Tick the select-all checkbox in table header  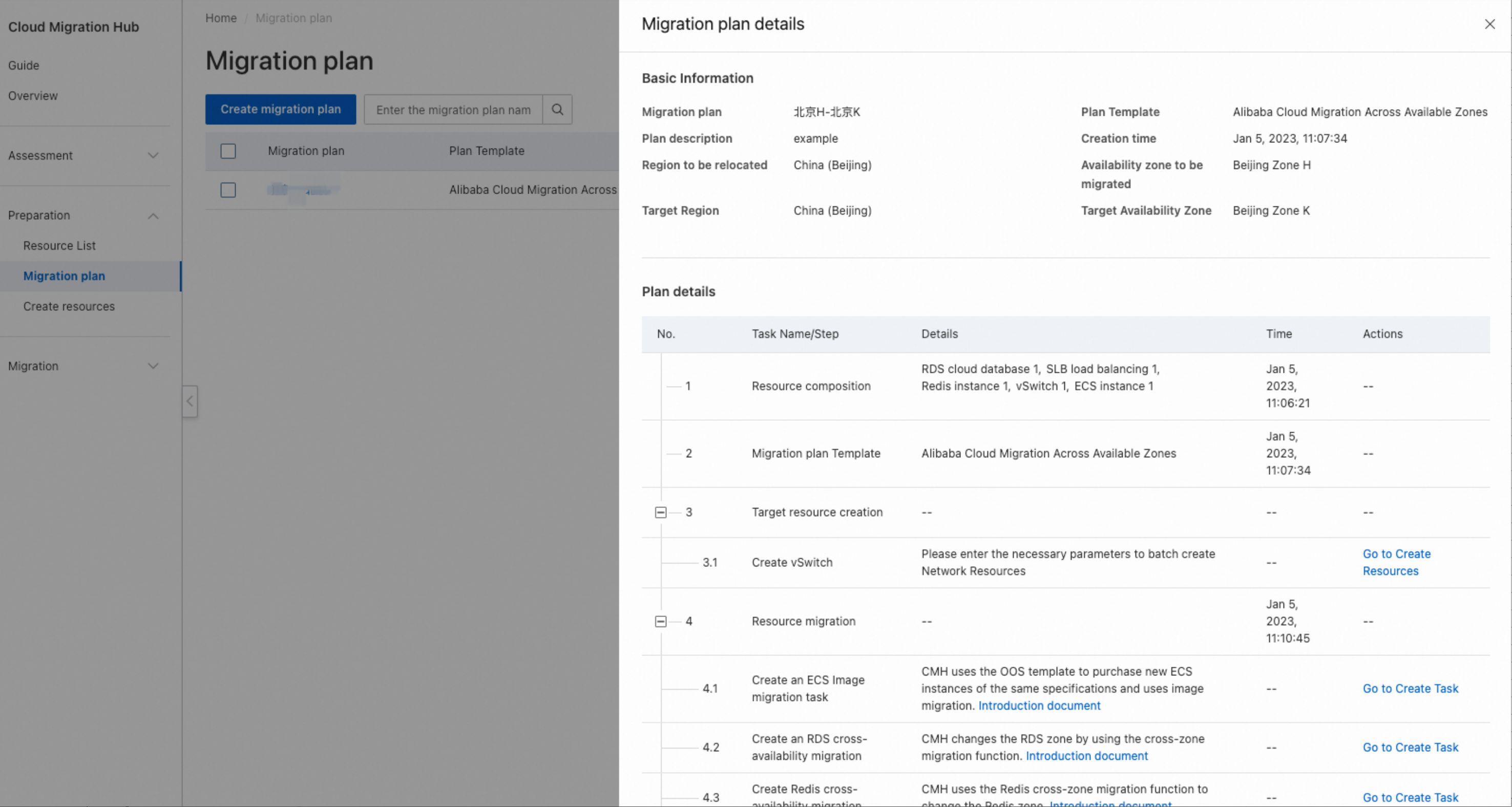pos(228,151)
